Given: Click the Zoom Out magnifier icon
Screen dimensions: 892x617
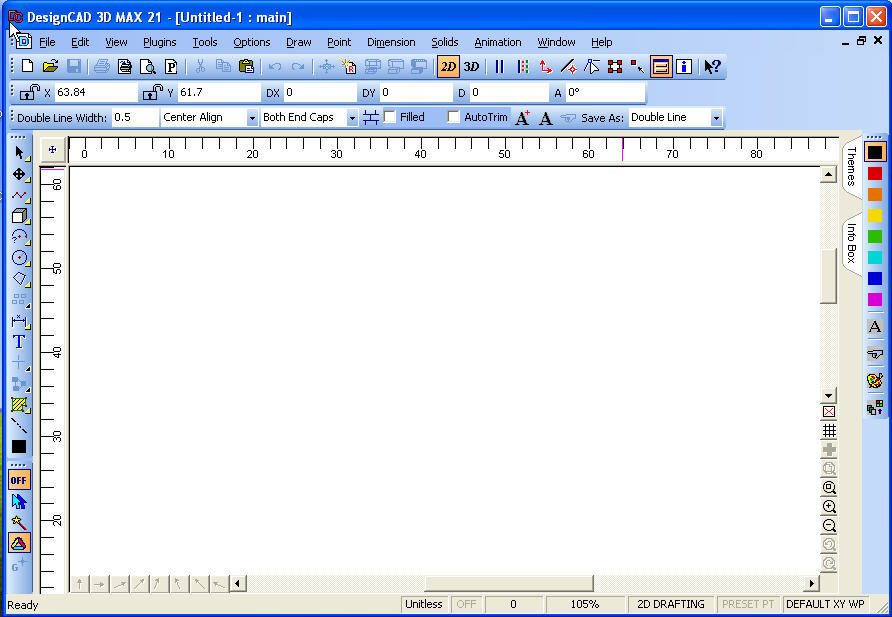Looking at the screenshot, I should pos(829,526).
